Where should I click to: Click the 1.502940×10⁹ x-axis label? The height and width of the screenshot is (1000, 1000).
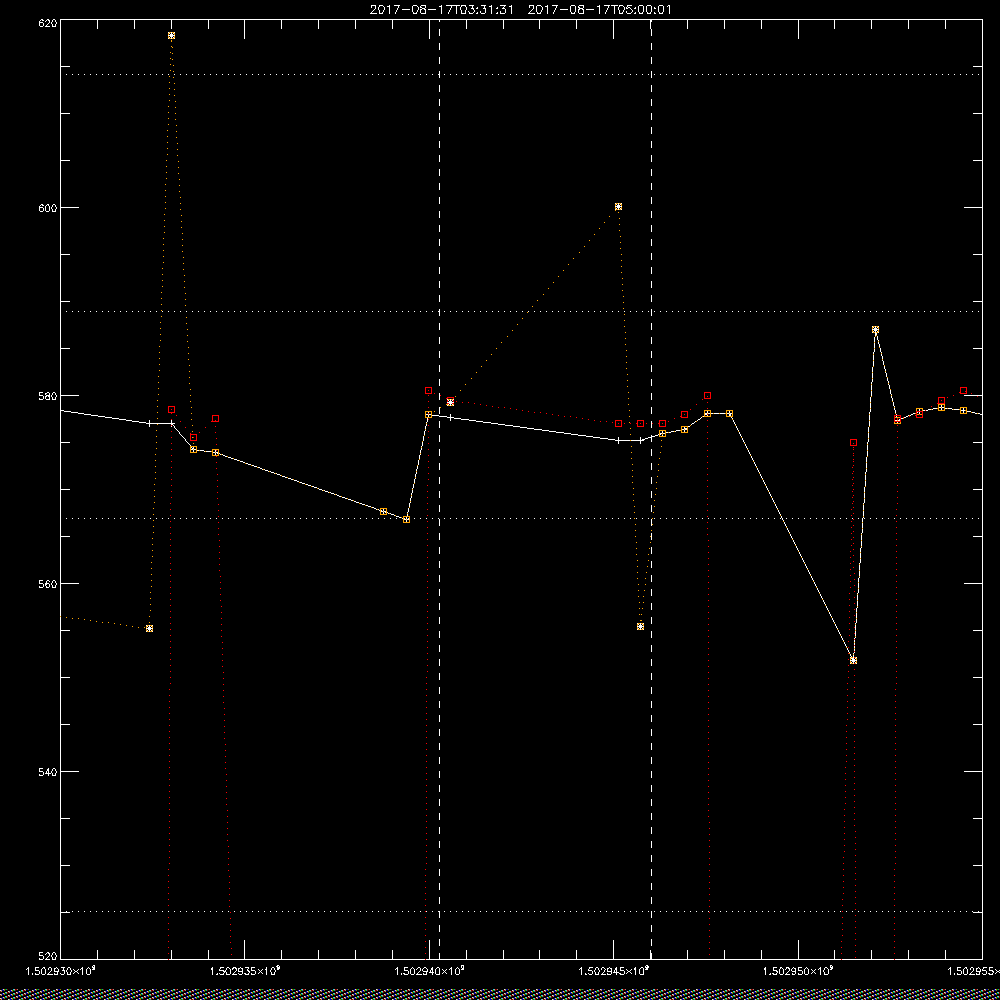(x=429, y=971)
